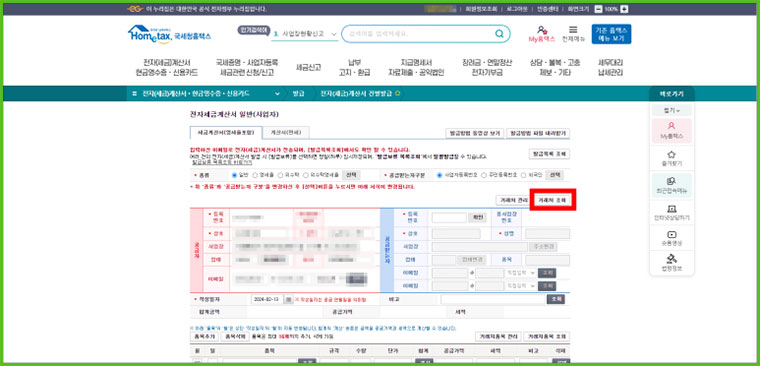Select 위수탁영세율 radio for 종류
This screenshot has height=366, width=760.
(x=305, y=175)
